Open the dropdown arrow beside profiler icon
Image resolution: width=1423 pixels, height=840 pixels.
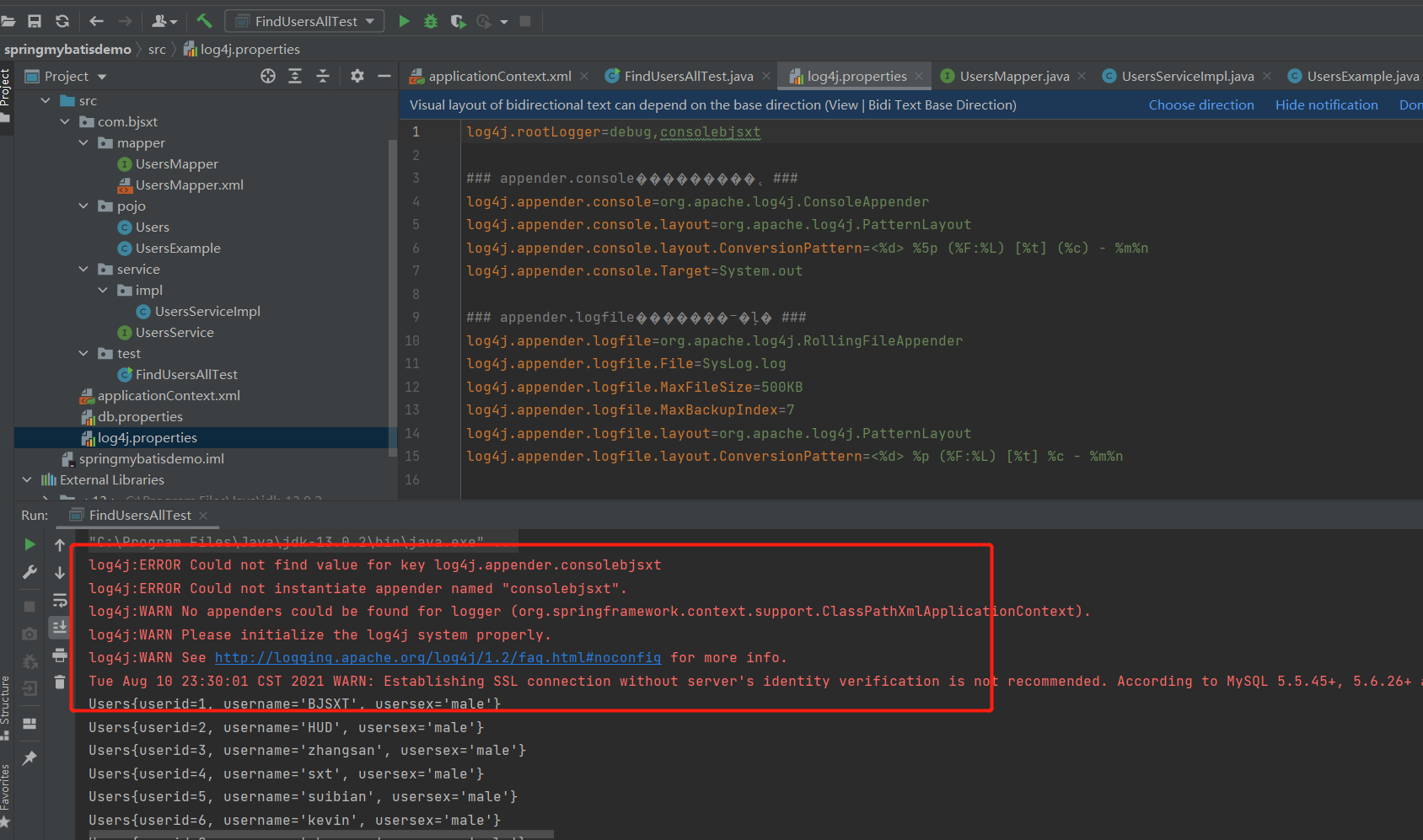504,22
